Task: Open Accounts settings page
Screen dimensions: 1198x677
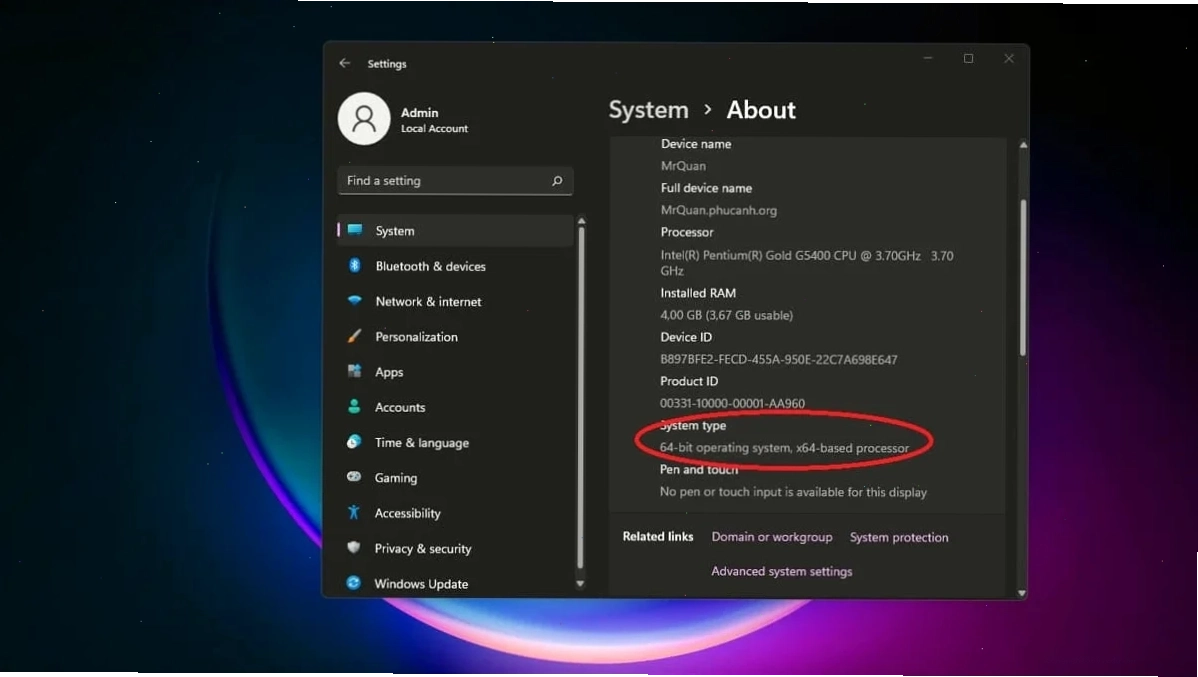Action: (x=400, y=407)
